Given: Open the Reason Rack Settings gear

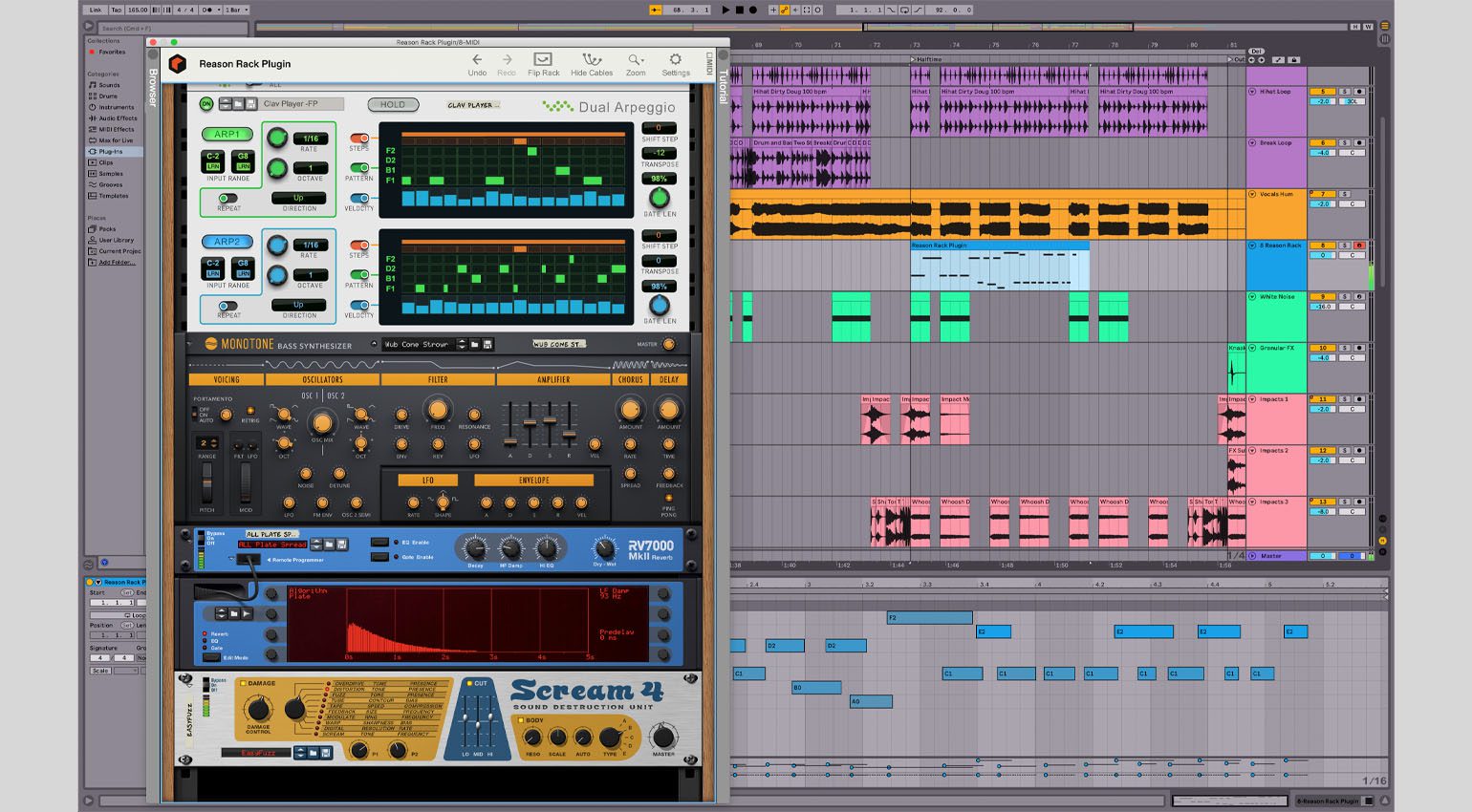Looking at the screenshot, I should coord(676,60).
